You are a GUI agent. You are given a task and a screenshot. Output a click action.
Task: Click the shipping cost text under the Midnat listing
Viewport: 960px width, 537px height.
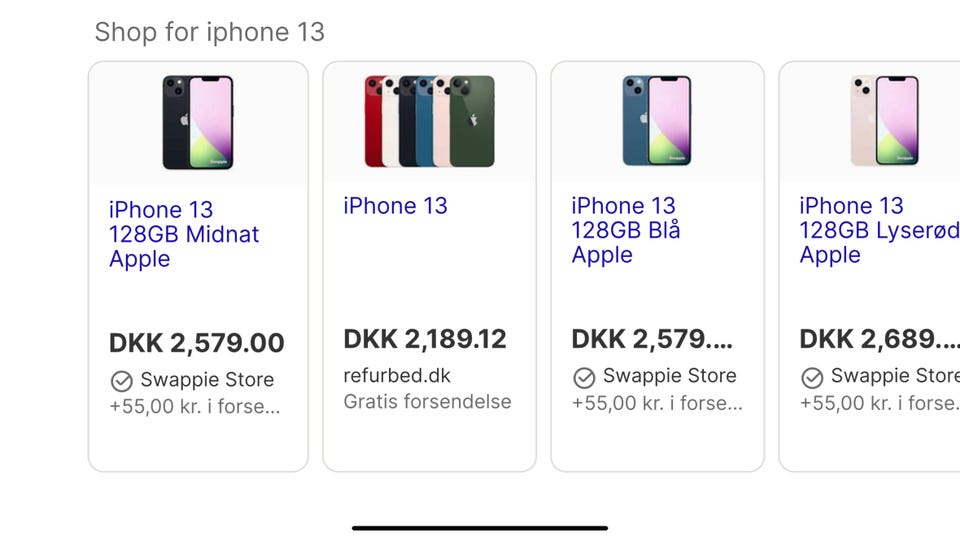point(194,407)
